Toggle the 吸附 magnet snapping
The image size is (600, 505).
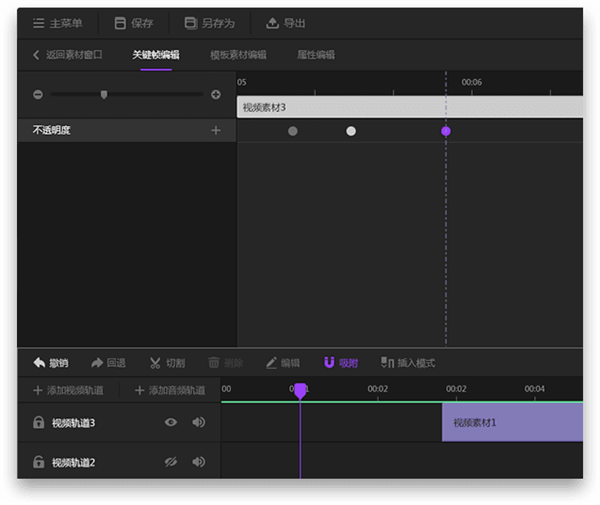coord(329,363)
